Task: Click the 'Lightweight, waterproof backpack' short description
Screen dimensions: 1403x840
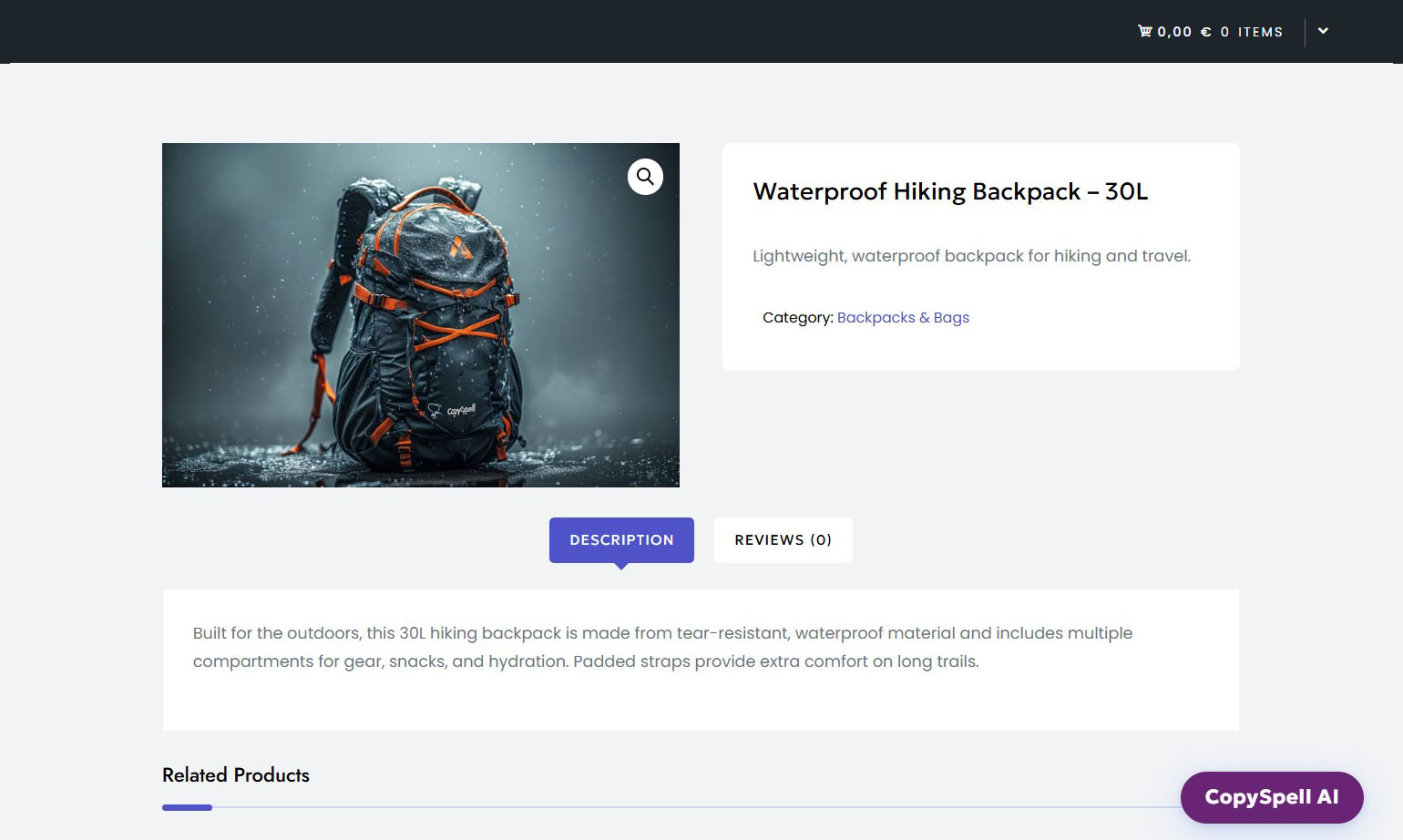Action: (x=970, y=256)
